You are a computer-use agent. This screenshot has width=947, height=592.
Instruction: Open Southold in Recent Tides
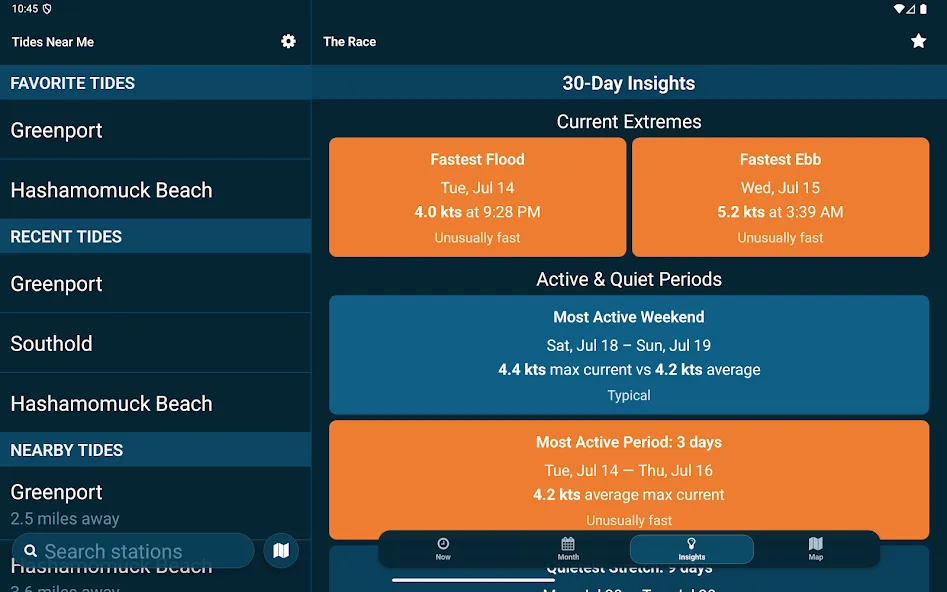pos(155,343)
